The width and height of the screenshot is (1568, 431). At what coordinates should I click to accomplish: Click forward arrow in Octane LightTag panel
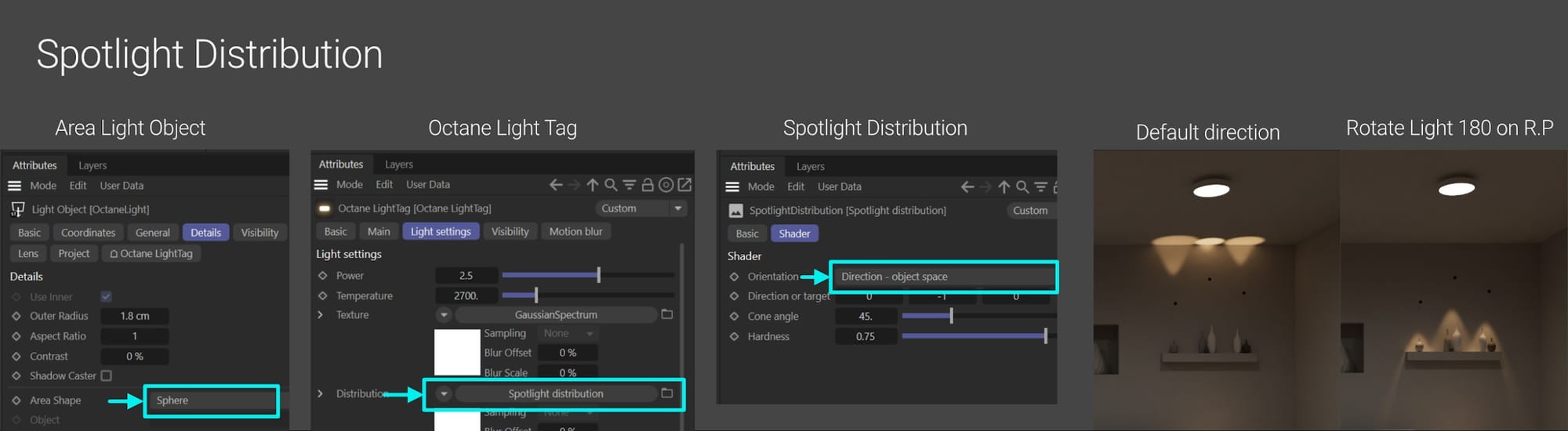tap(574, 185)
